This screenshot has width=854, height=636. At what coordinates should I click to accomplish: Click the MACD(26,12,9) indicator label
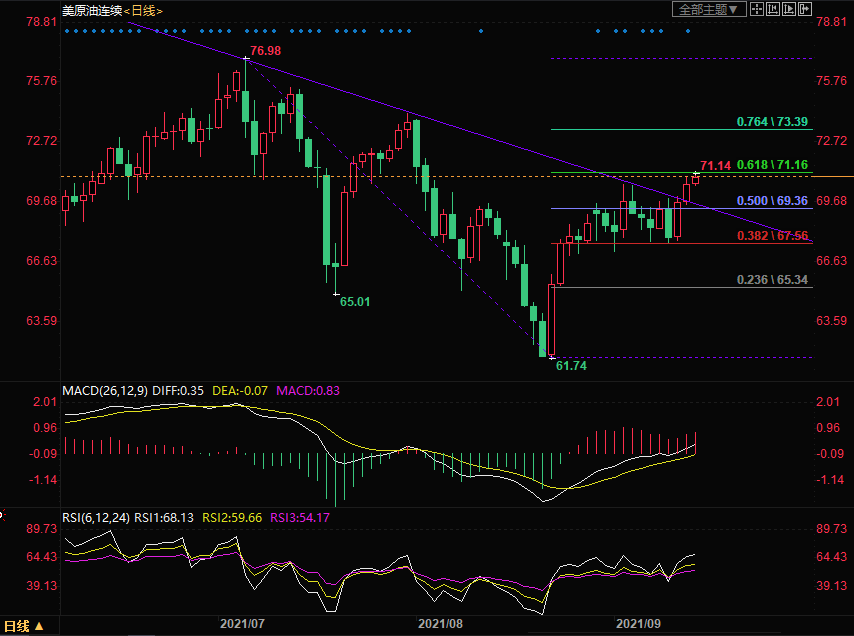click(x=104, y=391)
